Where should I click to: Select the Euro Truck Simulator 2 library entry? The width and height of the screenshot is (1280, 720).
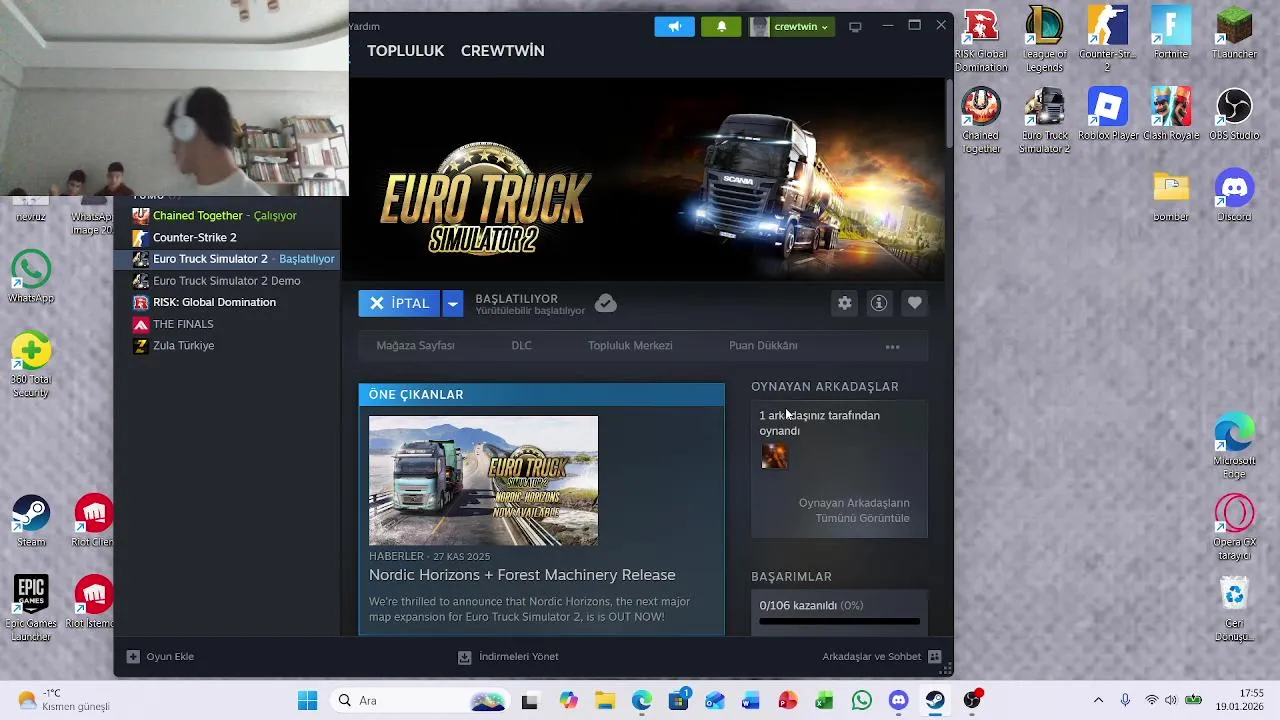226,259
